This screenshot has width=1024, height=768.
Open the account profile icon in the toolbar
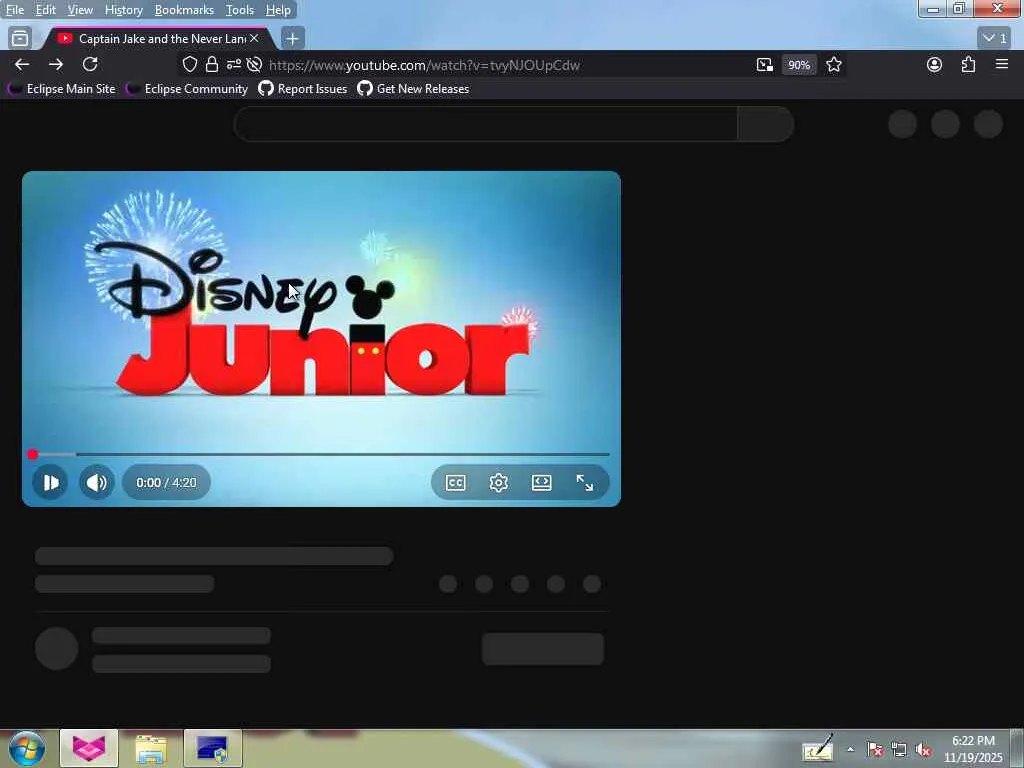point(935,64)
